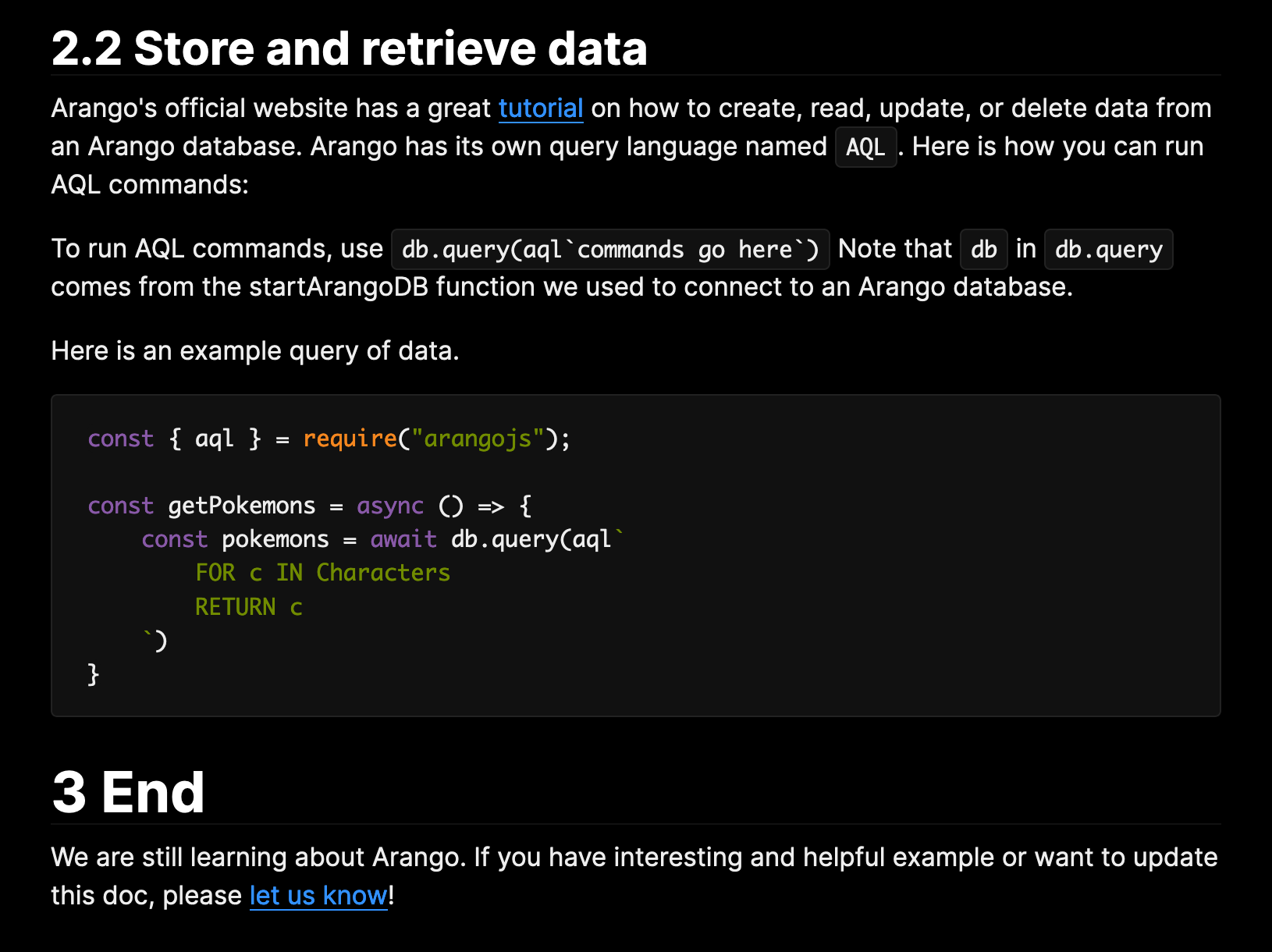The image size is (1272, 952).
Task: Click the 'async' keyword in code
Action: [390, 506]
